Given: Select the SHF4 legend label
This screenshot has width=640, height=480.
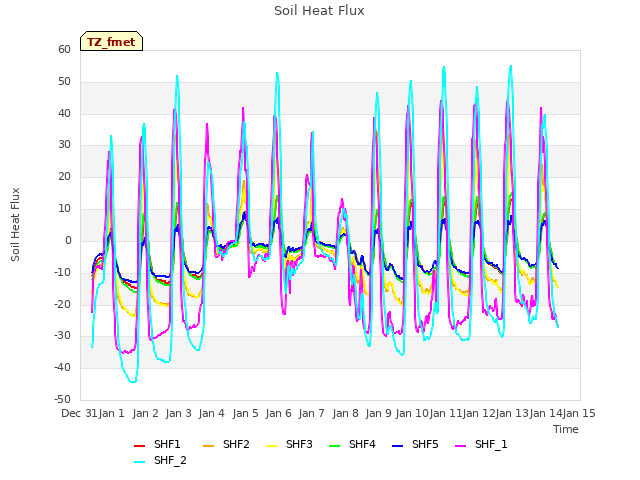Looking at the screenshot, I should click(x=362, y=444).
